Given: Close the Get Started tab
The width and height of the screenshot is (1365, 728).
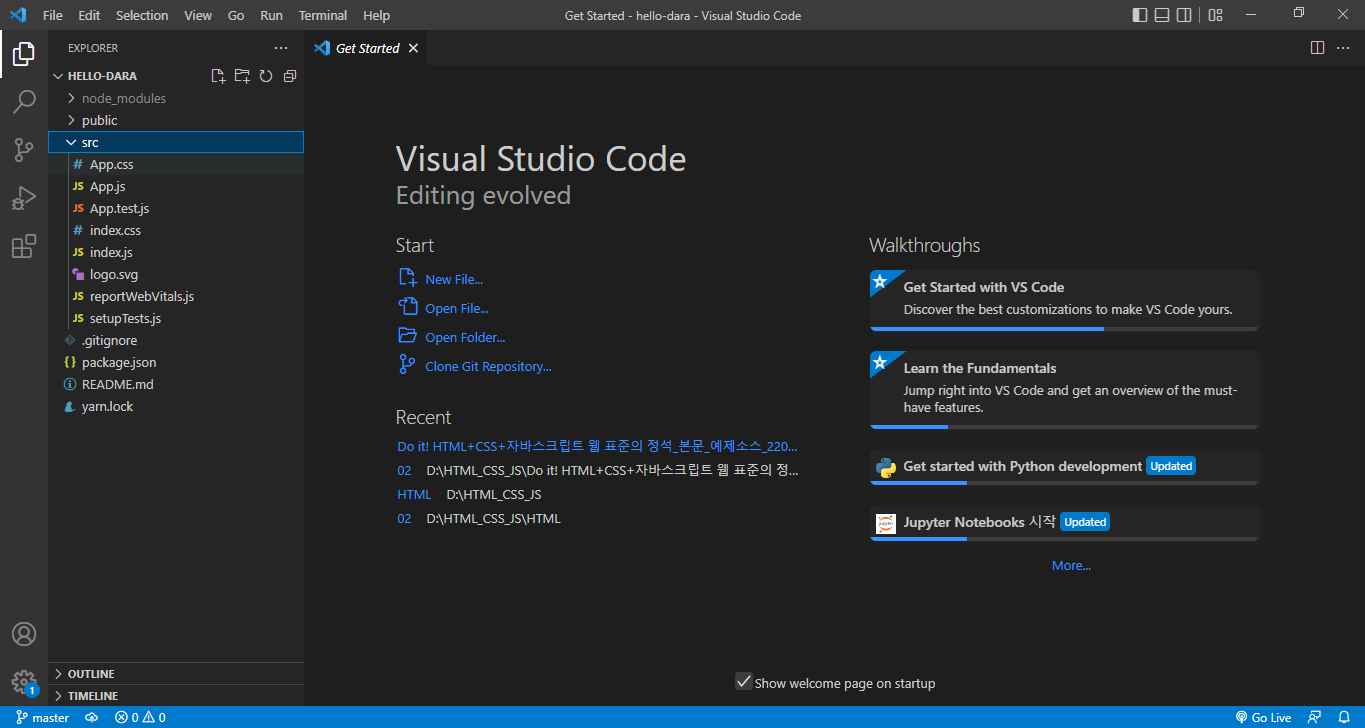Looking at the screenshot, I should 413,48.
